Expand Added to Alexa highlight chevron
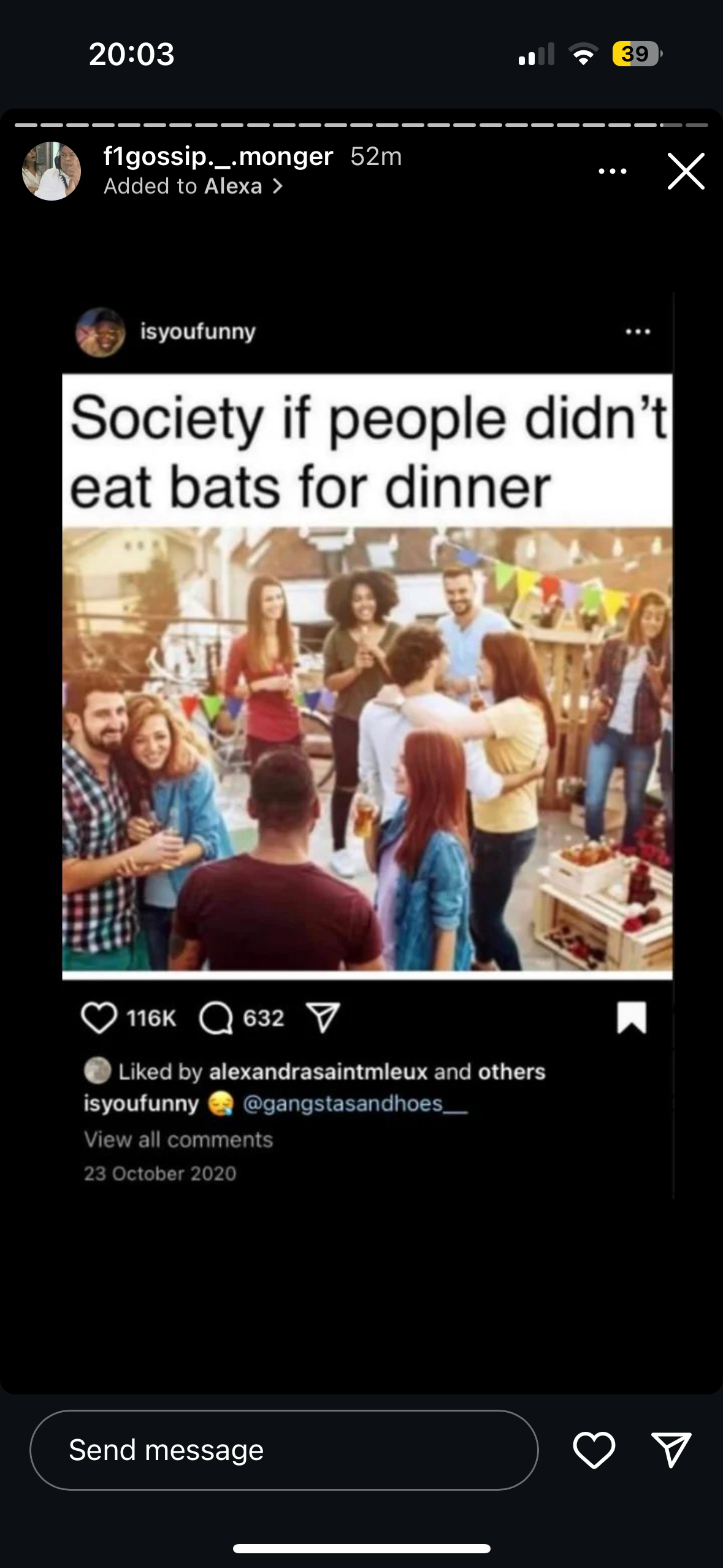The height and width of the screenshot is (1568, 723). (278, 186)
